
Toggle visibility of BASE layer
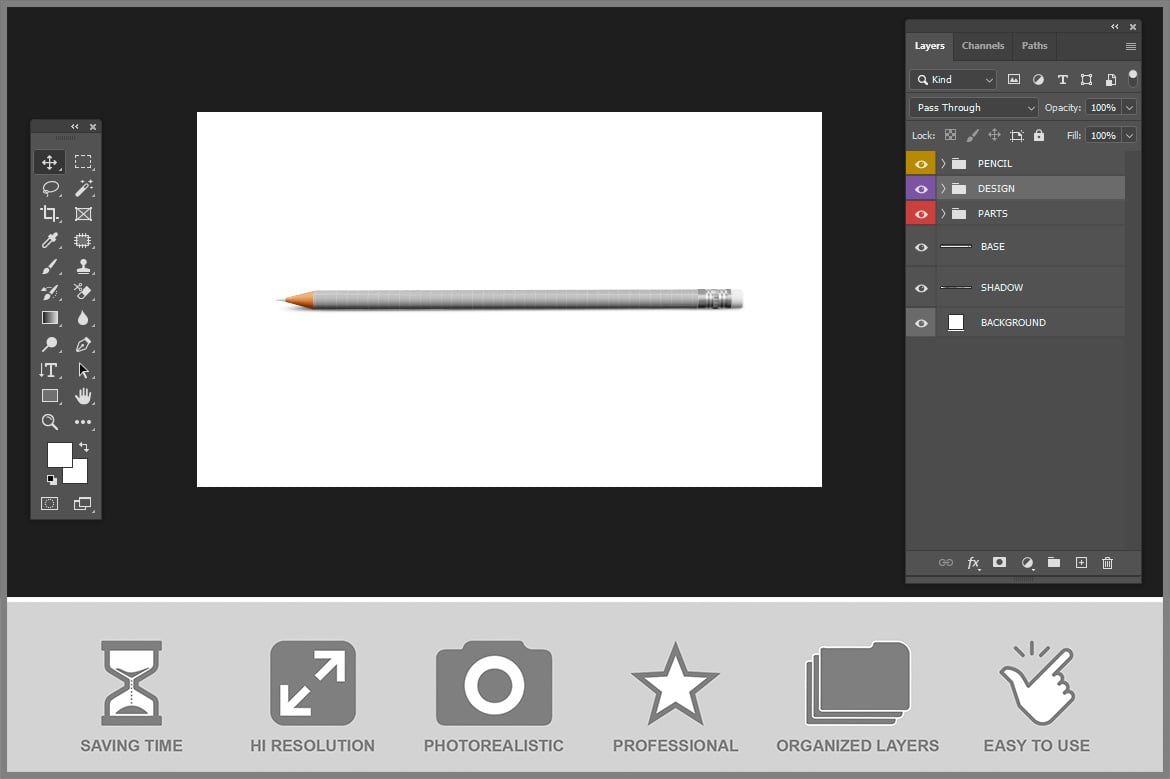[x=921, y=247]
